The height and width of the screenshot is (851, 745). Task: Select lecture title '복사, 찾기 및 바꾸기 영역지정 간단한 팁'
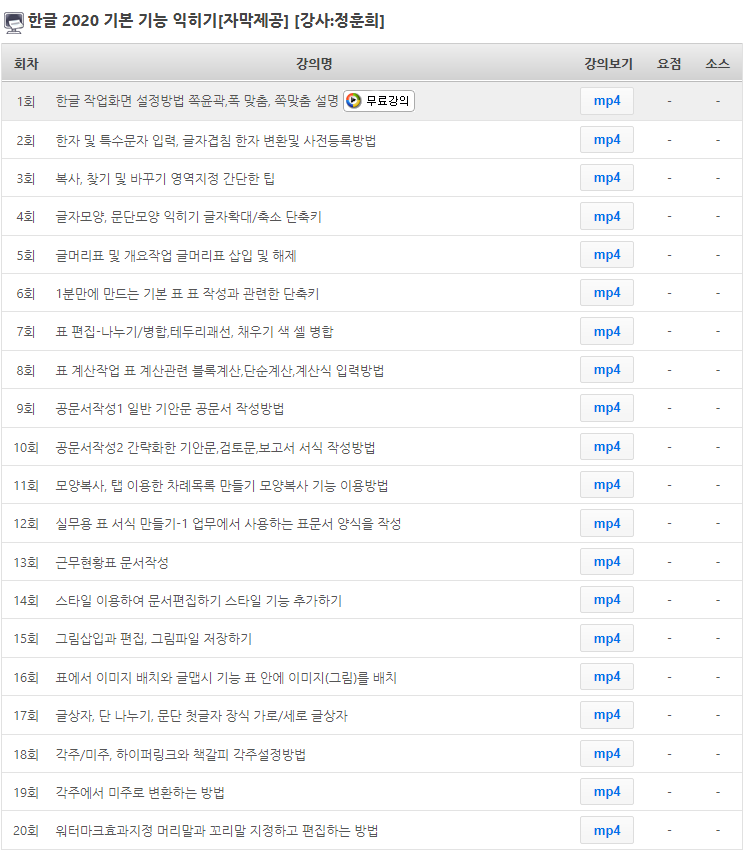pyautogui.click(x=165, y=179)
